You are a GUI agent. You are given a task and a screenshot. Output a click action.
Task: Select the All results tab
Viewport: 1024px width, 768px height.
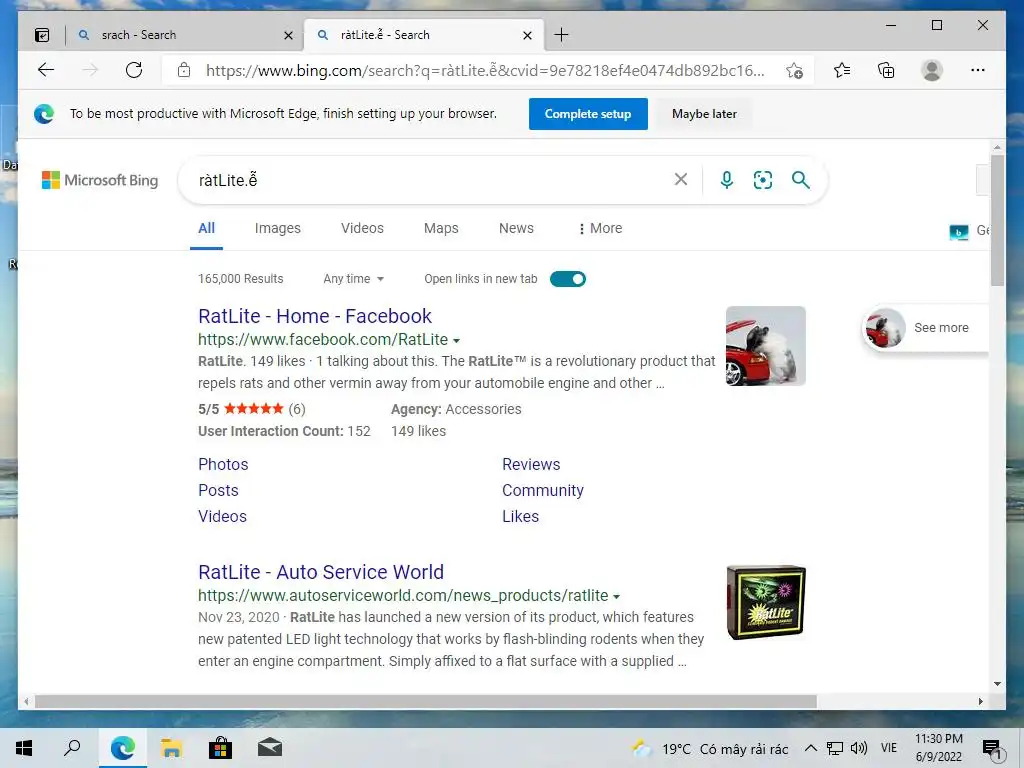tap(206, 229)
